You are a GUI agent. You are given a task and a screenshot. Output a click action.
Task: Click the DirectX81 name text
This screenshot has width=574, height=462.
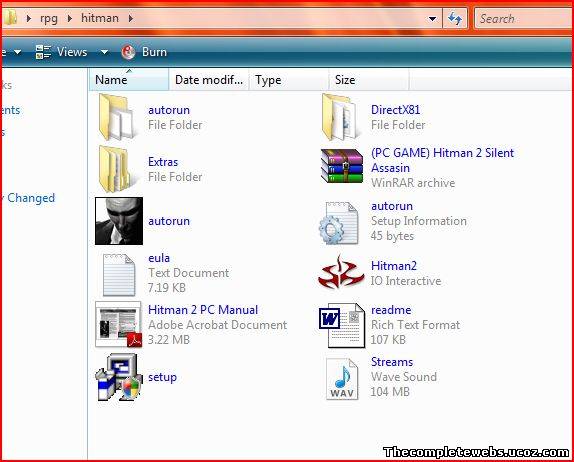pos(395,109)
